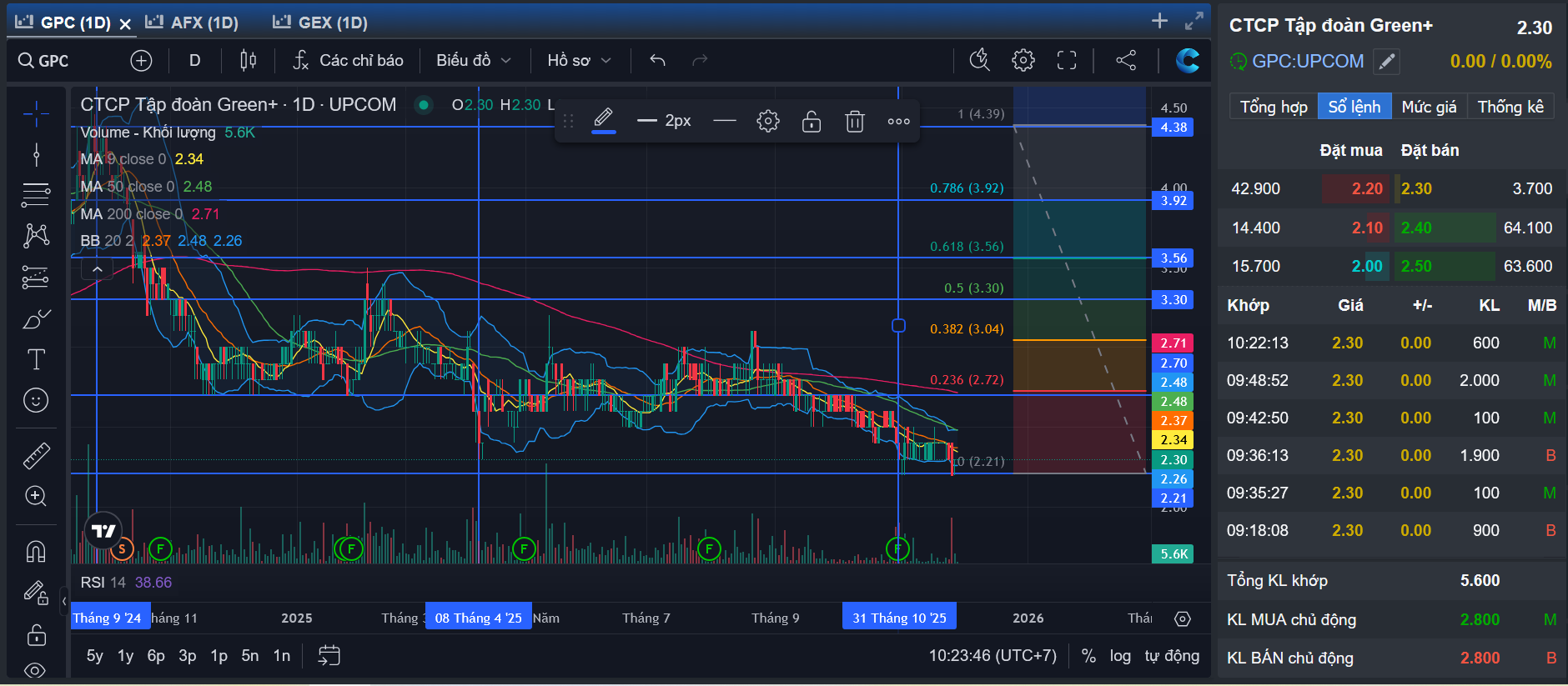This screenshot has width=1568, height=686.
Task: Toggle magnet mode for drawings
Action: click(36, 551)
